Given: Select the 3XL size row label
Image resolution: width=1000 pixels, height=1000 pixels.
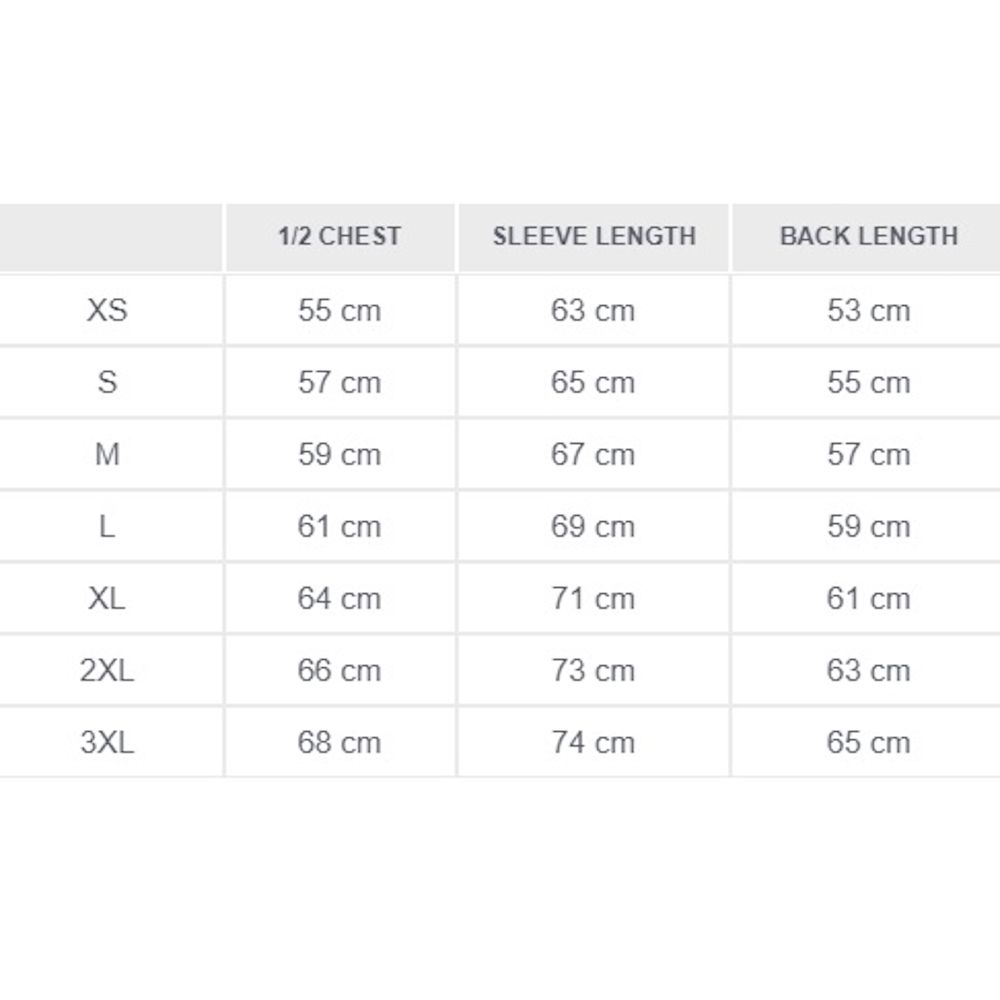Looking at the screenshot, I should (107, 742).
